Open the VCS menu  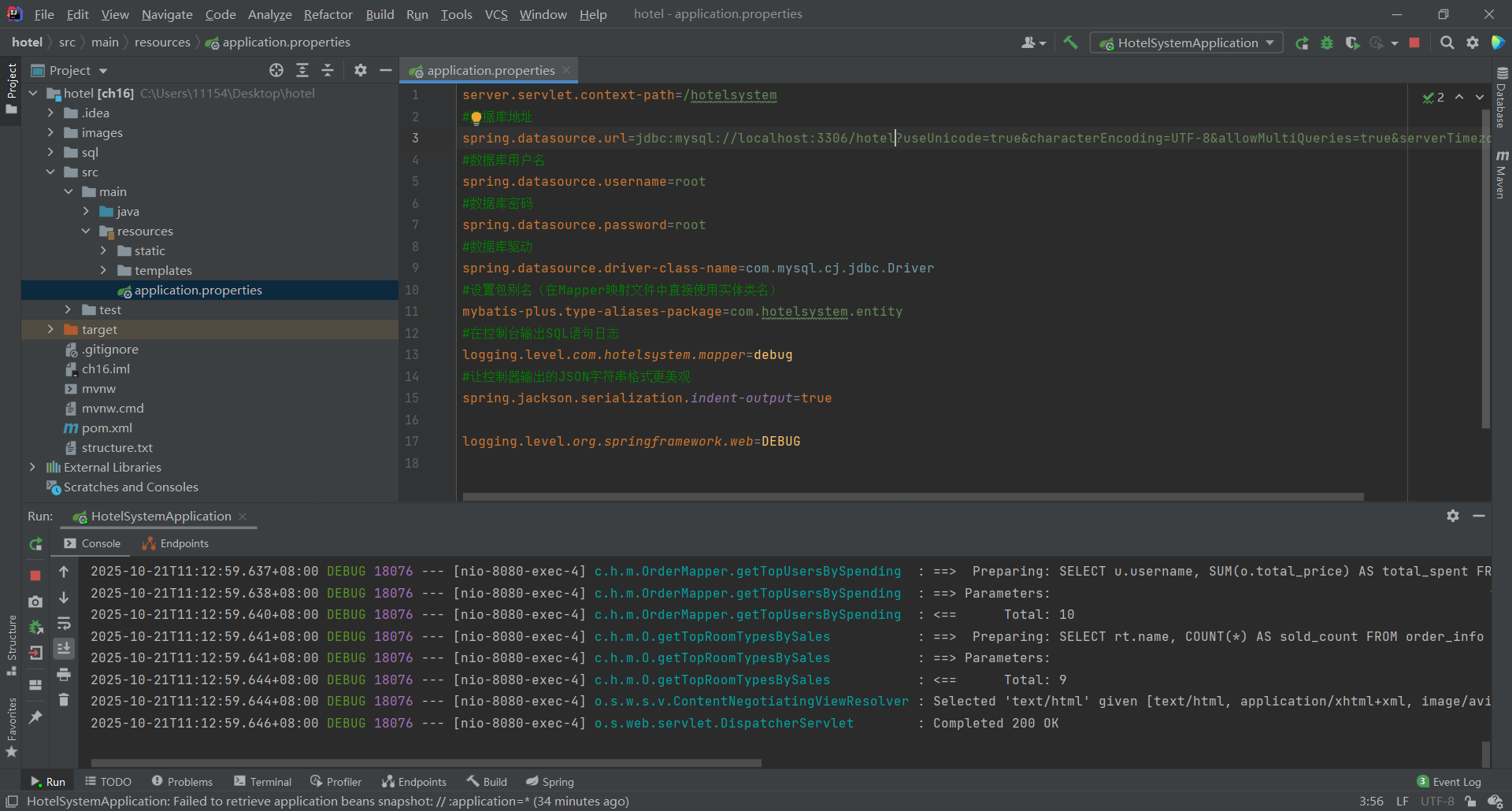click(x=496, y=14)
